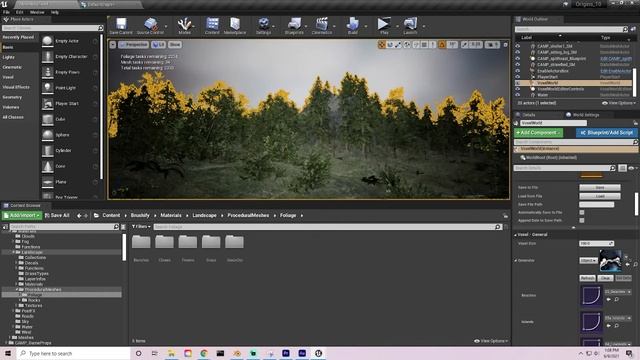The width and height of the screenshot is (640, 360).
Task: Open the Edit menu
Action: [19, 12]
